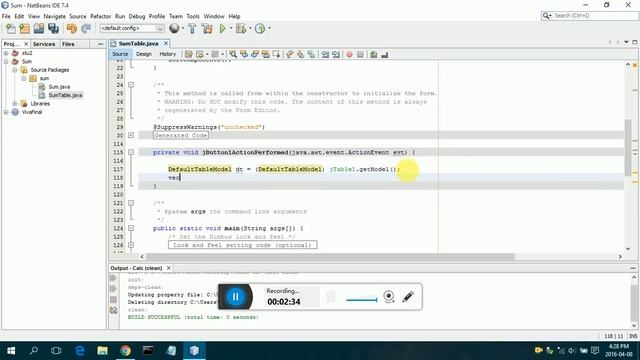The width and height of the screenshot is (640, 360).
Task: Expand the Libraries node
Action: click(x=14, y=104)
